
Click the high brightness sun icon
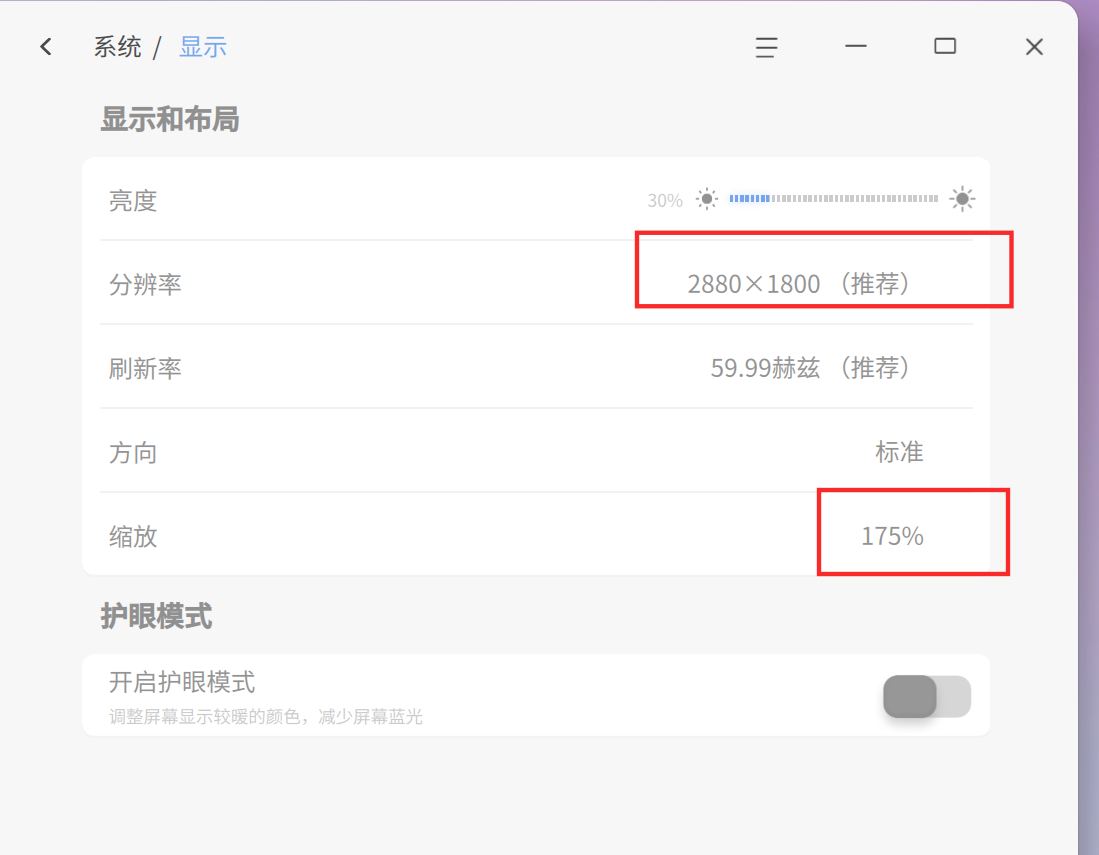coord(962,199)
